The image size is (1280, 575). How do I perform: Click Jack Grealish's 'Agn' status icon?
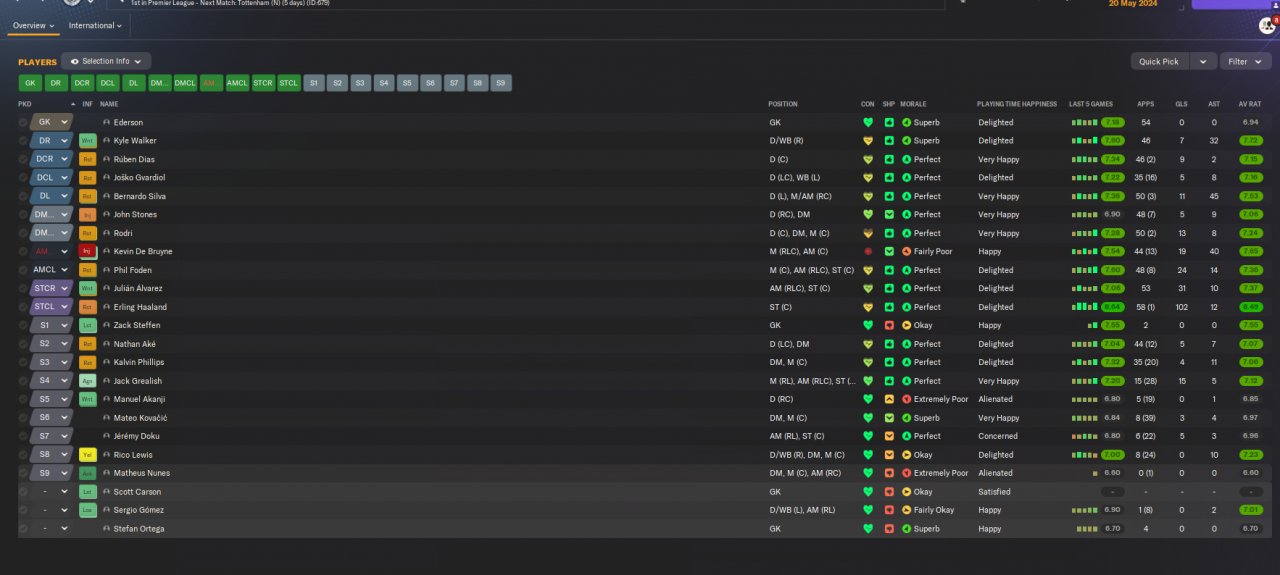(87, 381)
